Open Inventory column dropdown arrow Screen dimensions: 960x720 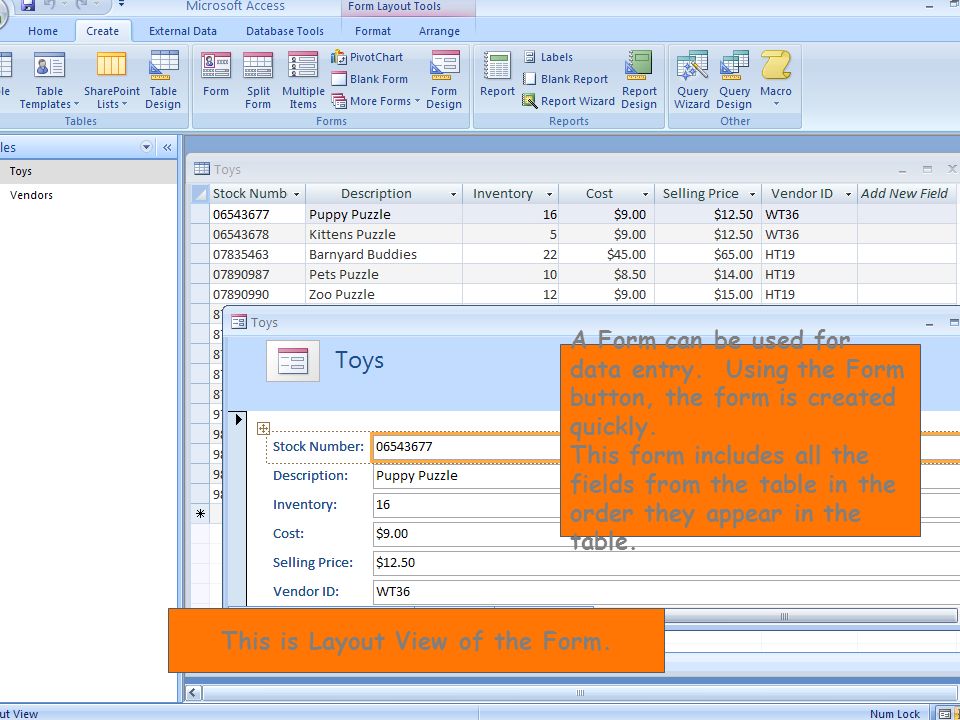[549, 194]
